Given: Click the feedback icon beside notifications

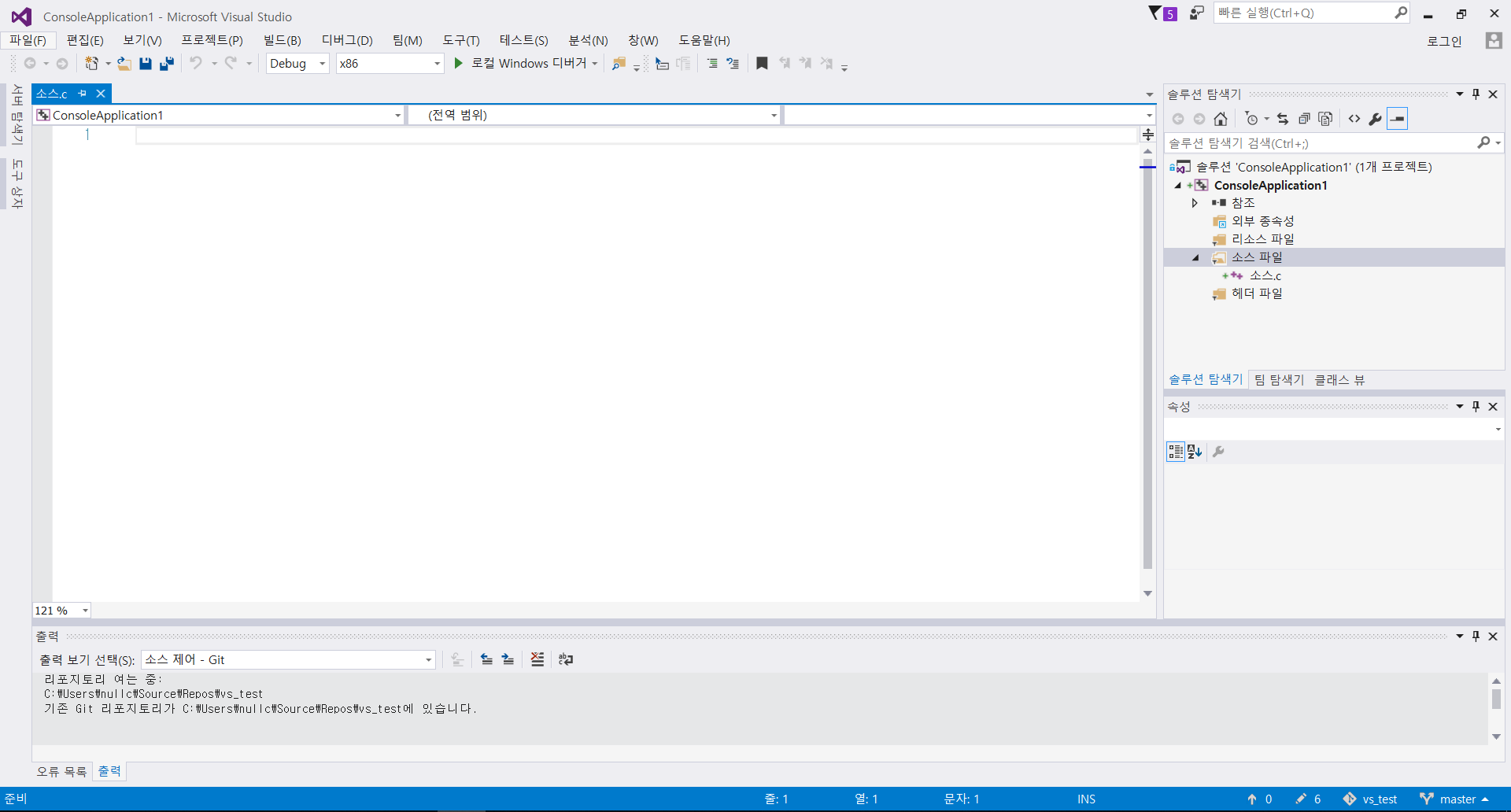Looking at the screenshot, I should [1196, 13].
